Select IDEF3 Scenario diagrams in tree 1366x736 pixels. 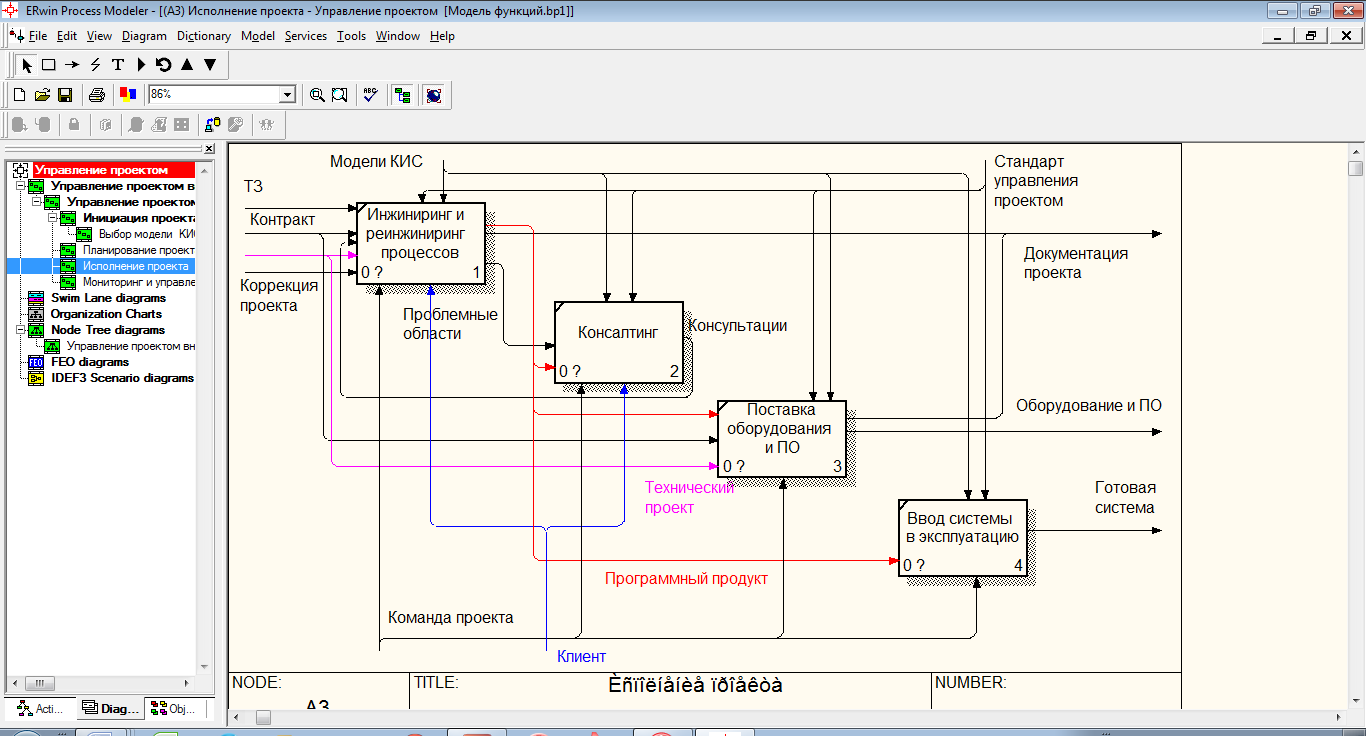(122, 378)
